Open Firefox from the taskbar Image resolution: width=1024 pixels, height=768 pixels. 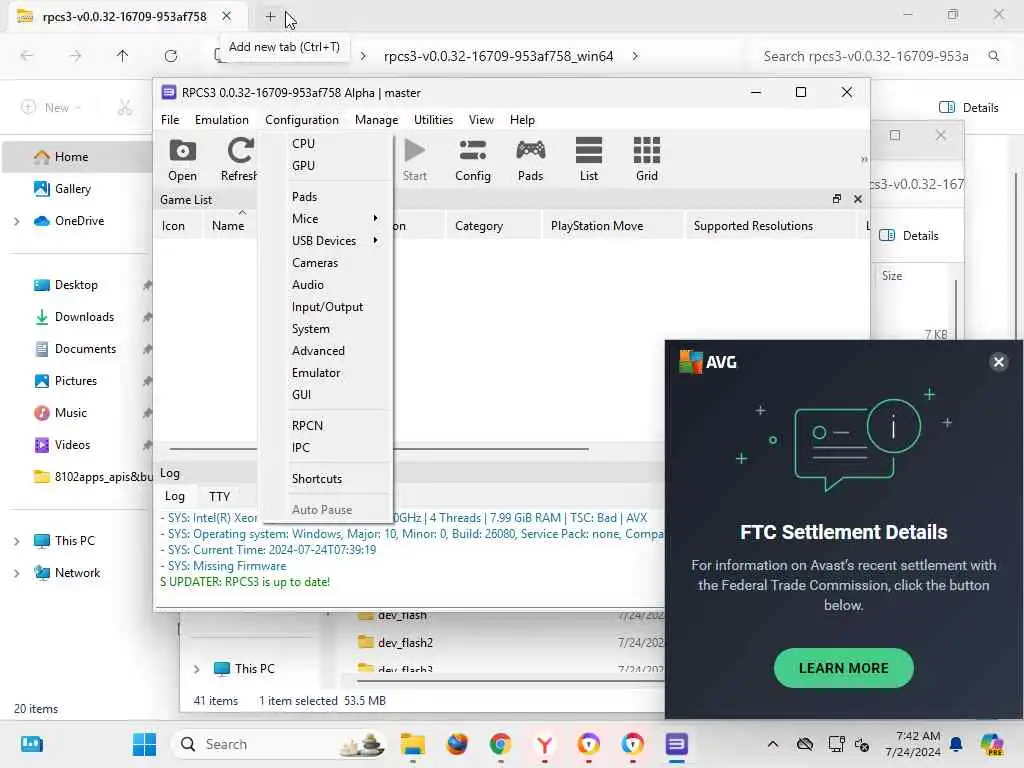456,744
